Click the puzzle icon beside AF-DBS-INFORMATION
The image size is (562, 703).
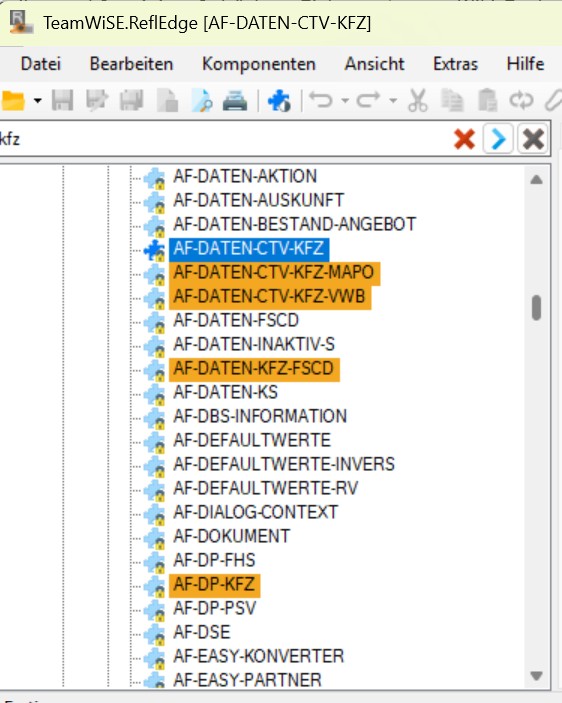[155, 418]
